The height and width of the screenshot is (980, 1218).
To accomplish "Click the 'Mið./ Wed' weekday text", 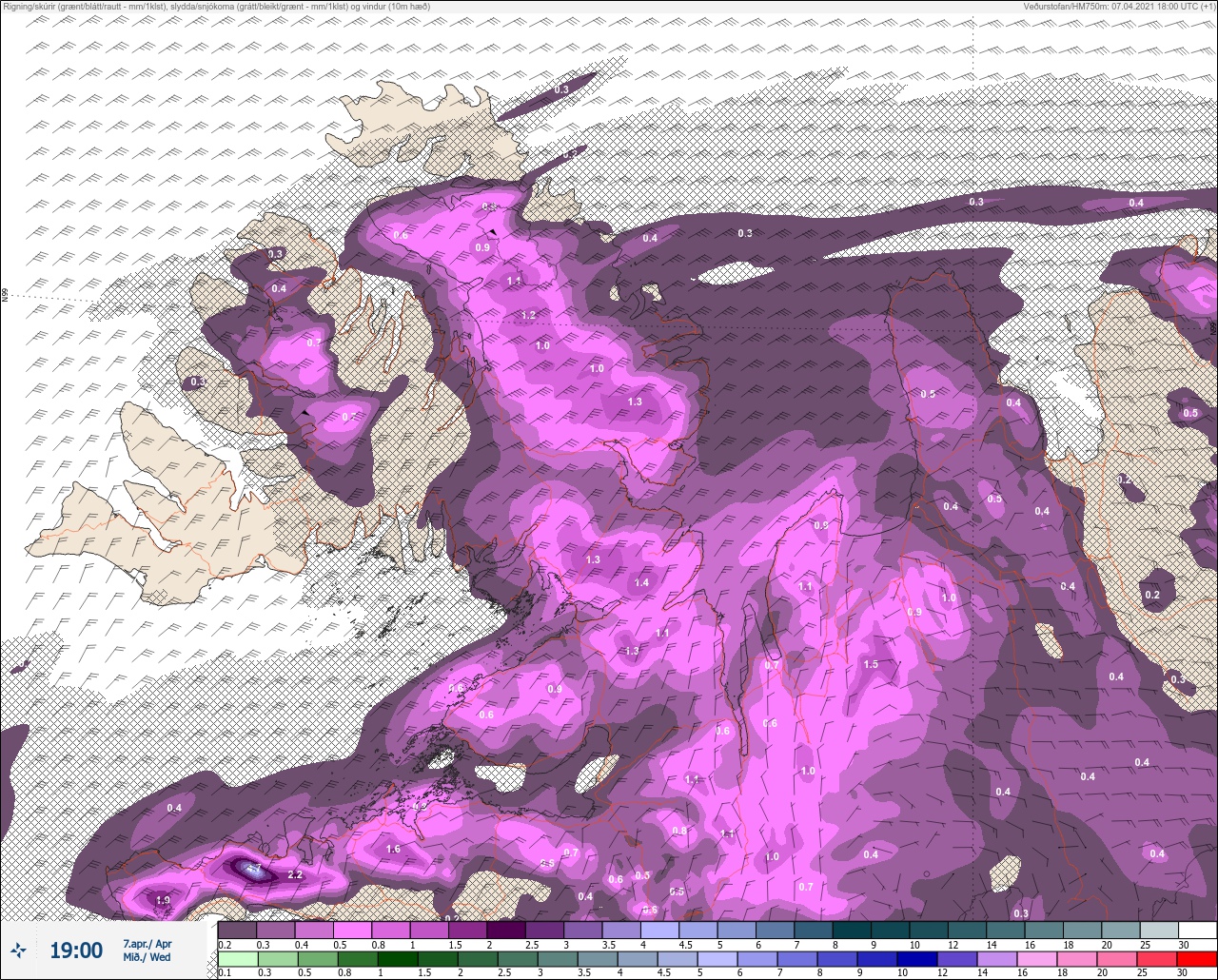I will 147,957.
